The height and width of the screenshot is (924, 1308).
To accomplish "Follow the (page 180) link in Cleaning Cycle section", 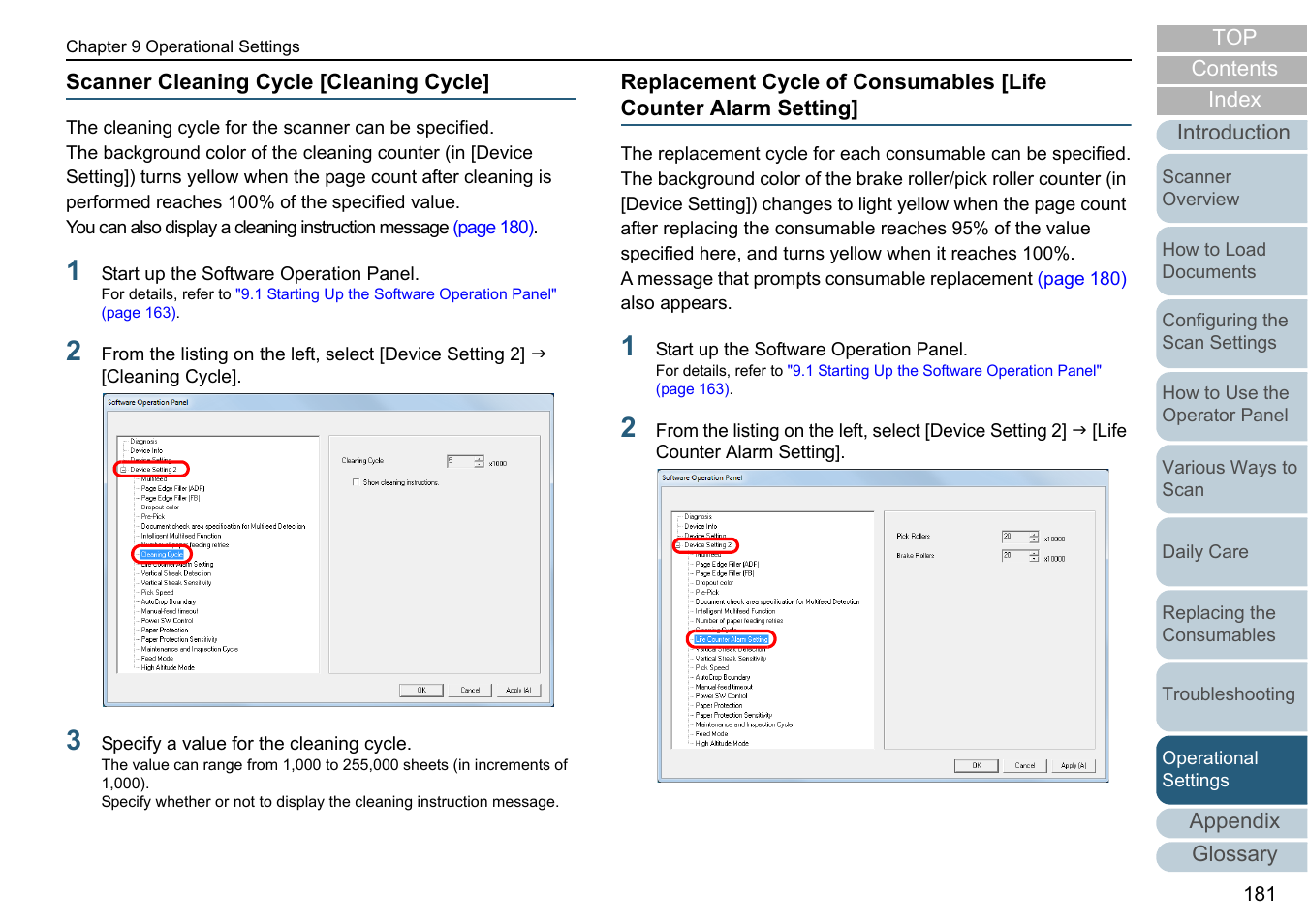I will [x=493, y=228].
